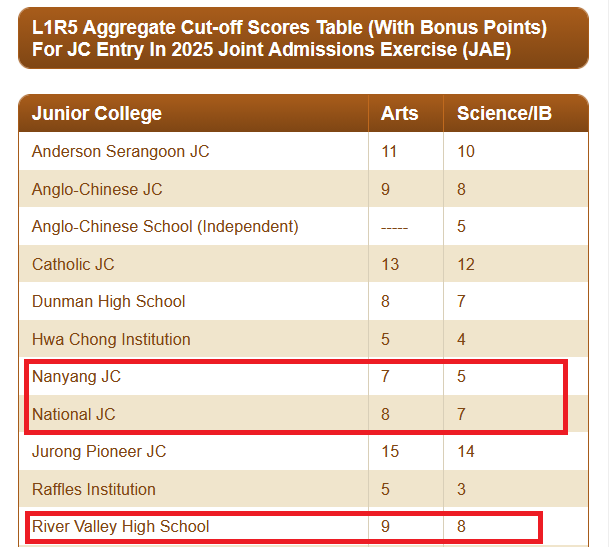Click the Arts column header
Viewport: 609px width, 547px height.
pos(399,114)
